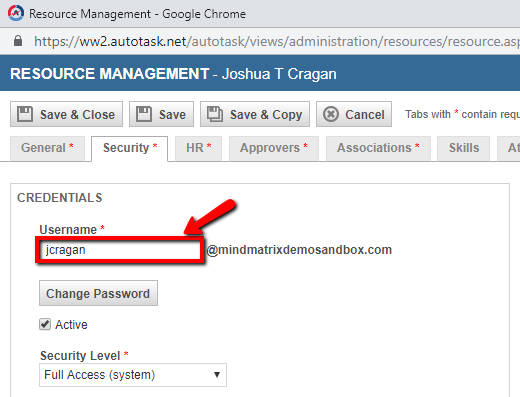
Task: Click the Save & Copy button
Action: pos(255,114)
